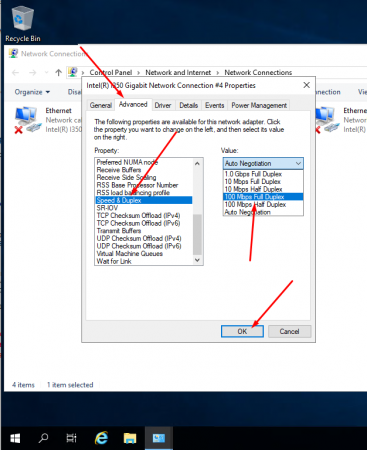The height and width of the screenshot is (450, 367).
Task: Choose 10 Mbps Half Duplex
Action: pos(263,189)
